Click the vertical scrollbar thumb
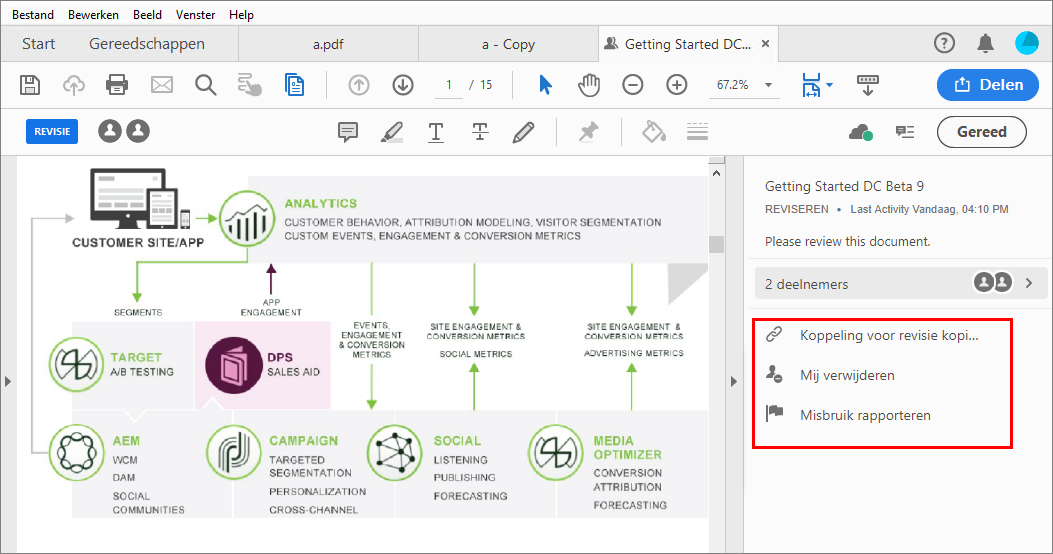1053x554 pixels. point(717,244)
